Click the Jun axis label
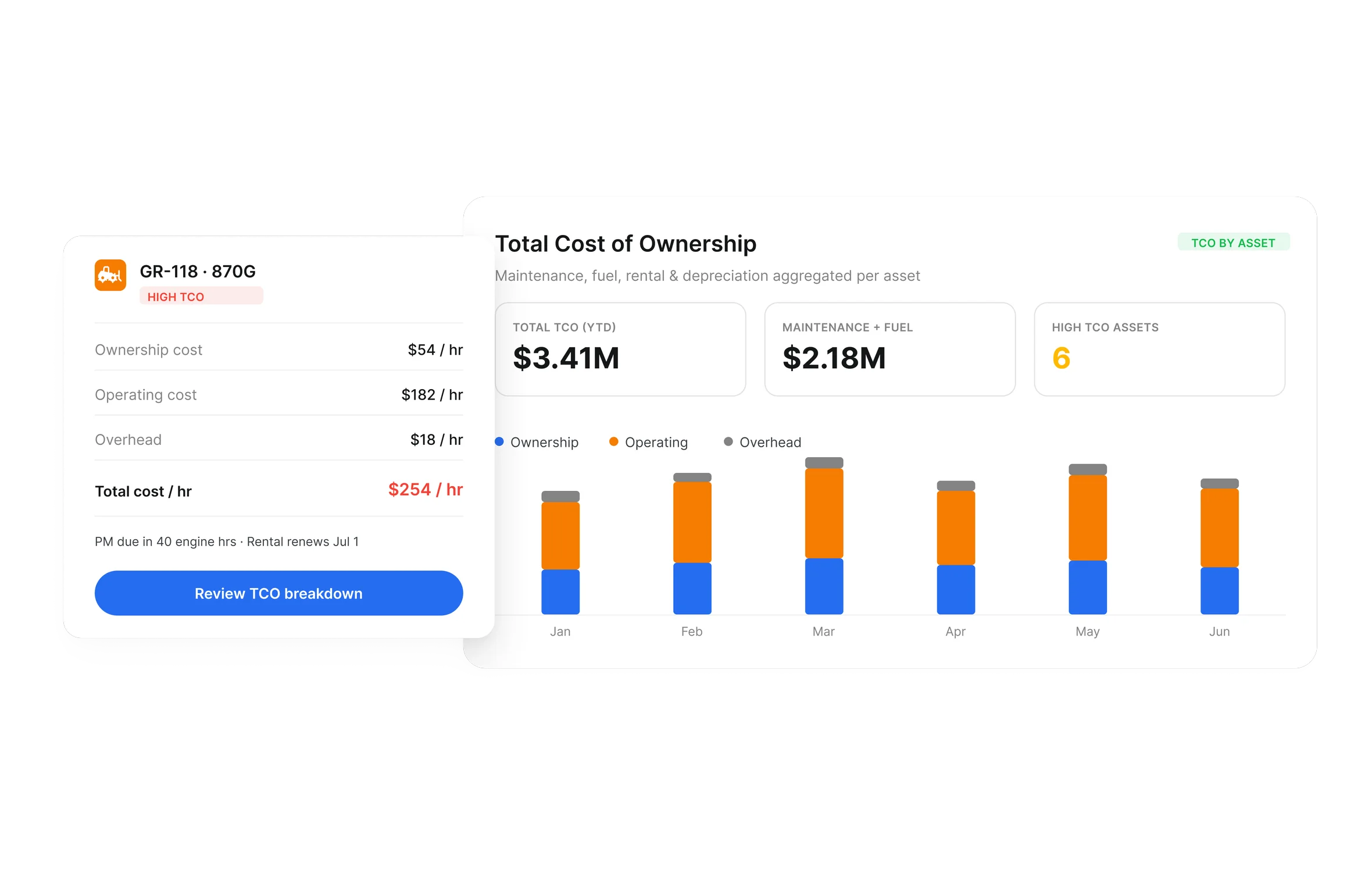The height and width of the screenshot is (884, 1372). 1220,632
